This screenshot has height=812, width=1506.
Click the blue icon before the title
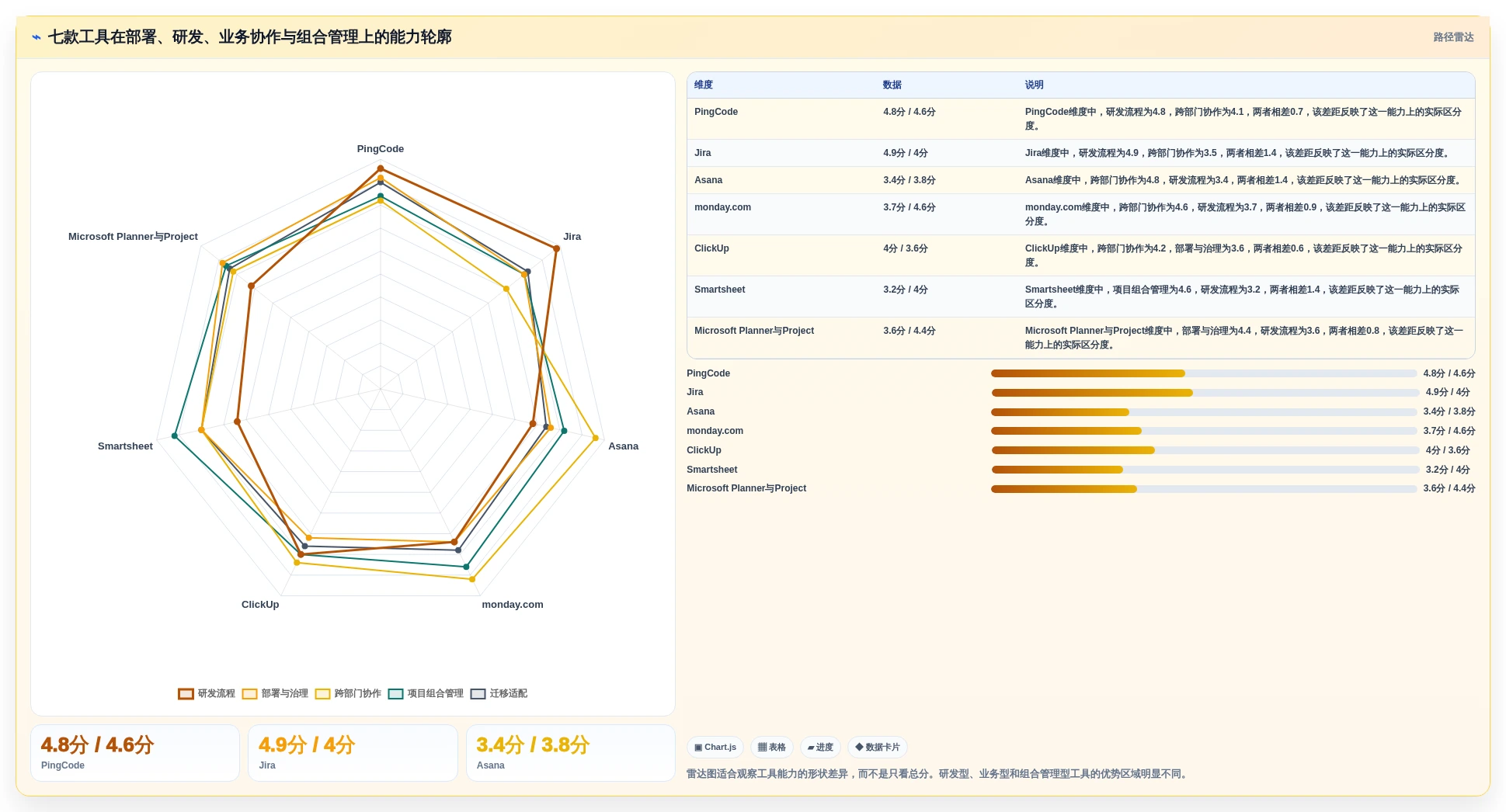37,37
